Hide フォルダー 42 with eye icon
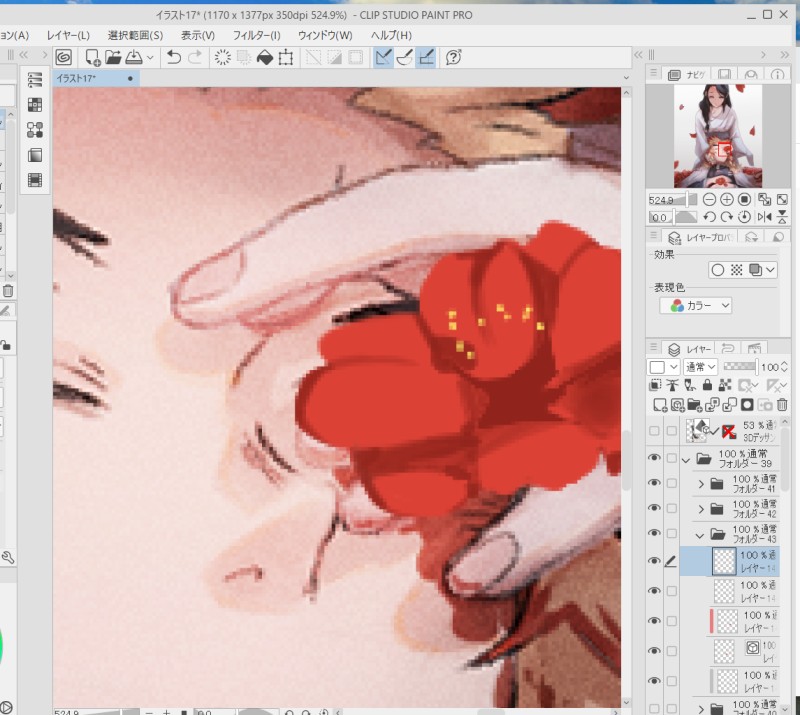 (x=654, y=508)
